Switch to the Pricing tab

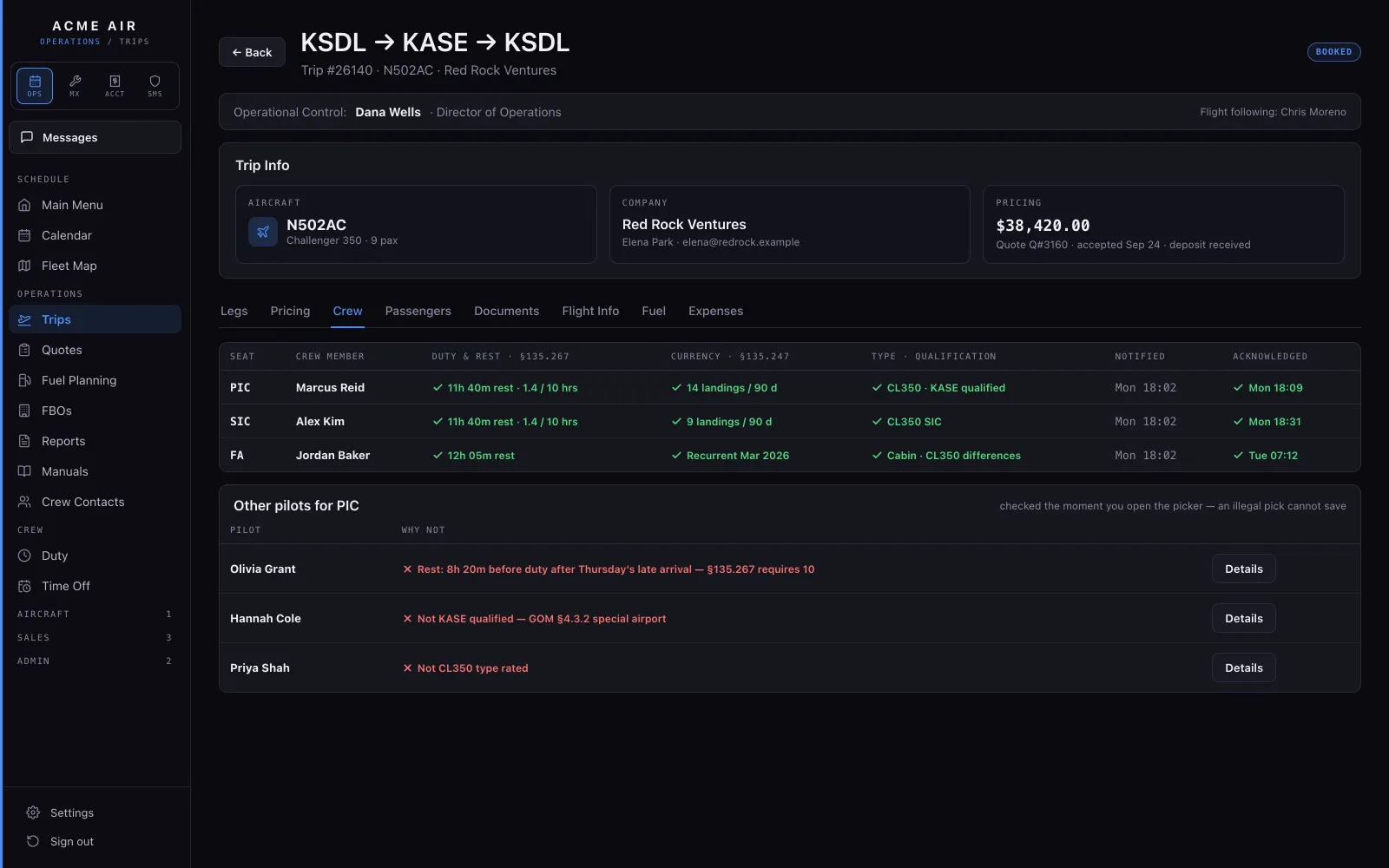tap(290, 311)
